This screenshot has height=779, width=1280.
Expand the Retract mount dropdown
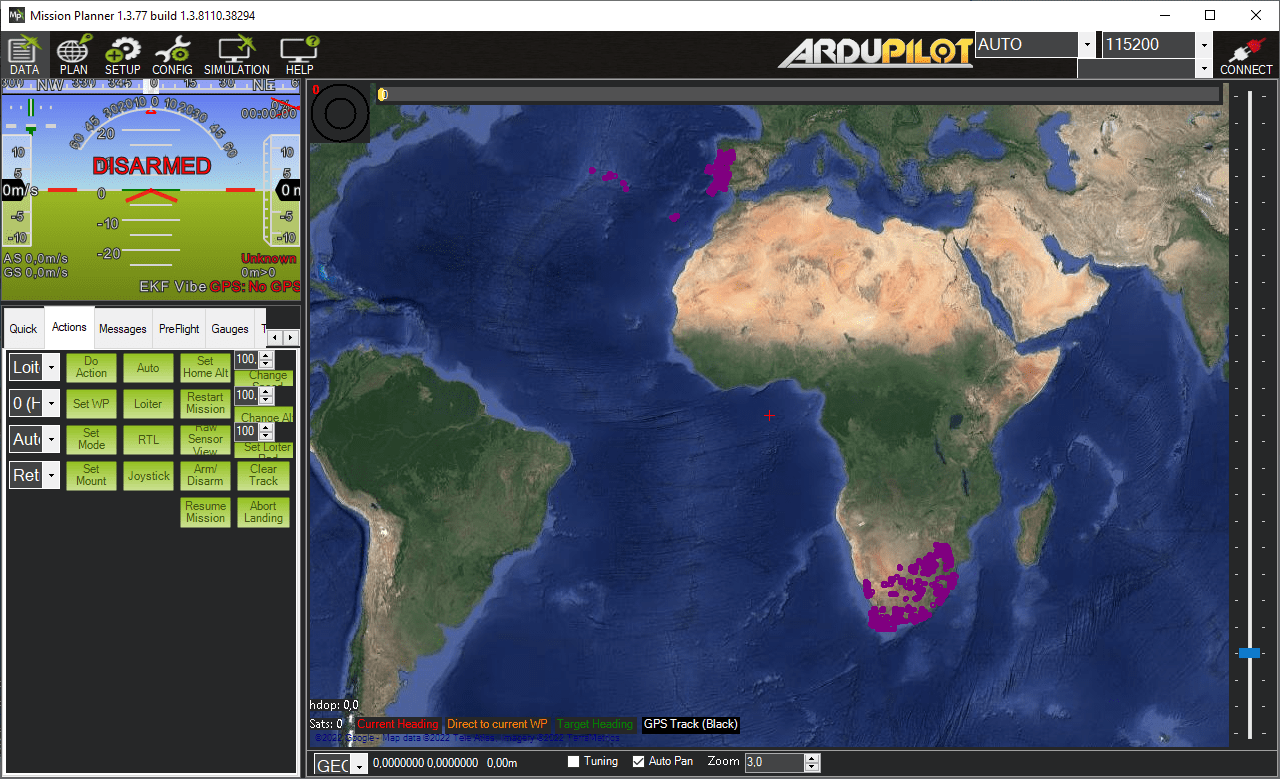click(x=52, y=475)
